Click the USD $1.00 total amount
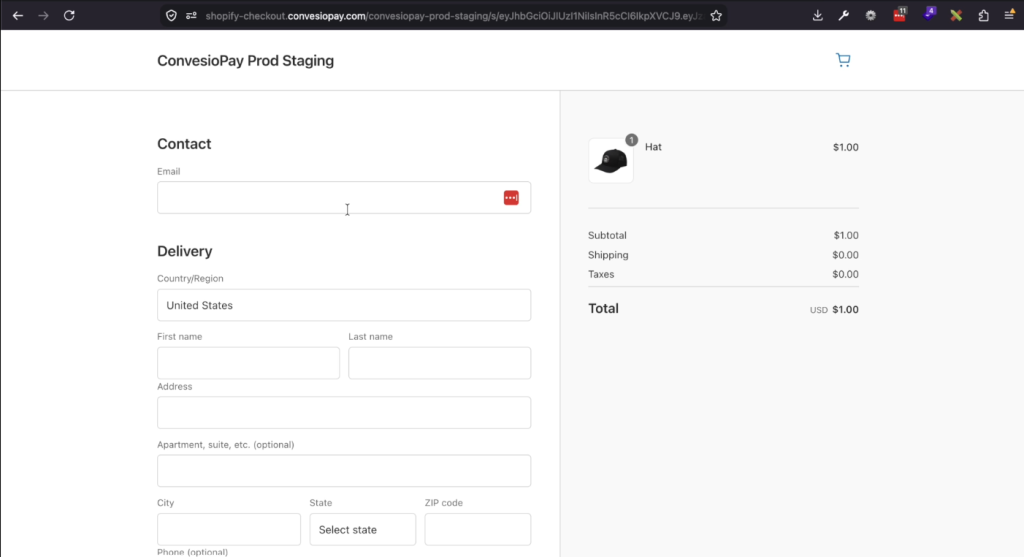 click(x=834, y=310)
